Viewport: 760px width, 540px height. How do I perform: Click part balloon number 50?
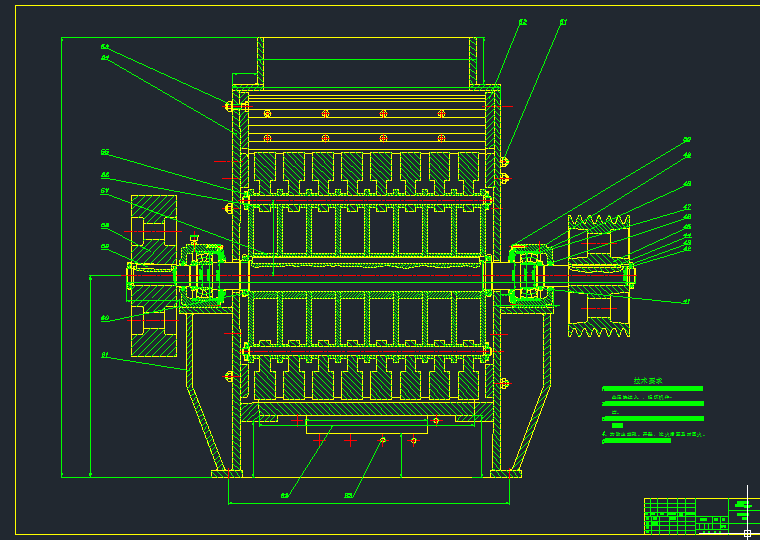[x=687, y=140]
